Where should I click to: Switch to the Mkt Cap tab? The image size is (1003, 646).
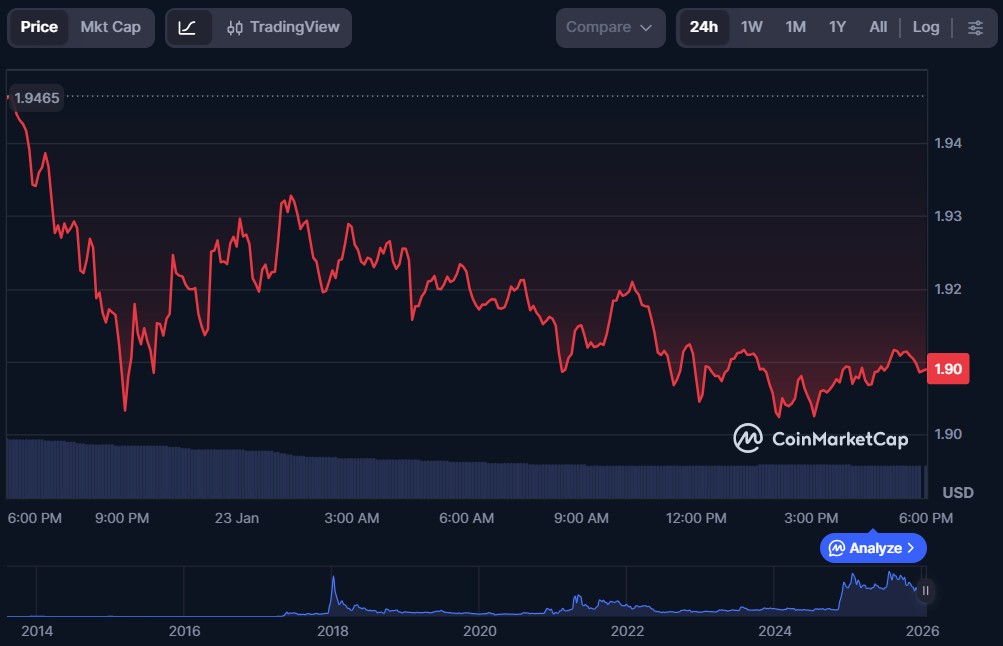[x=110, y=27]
